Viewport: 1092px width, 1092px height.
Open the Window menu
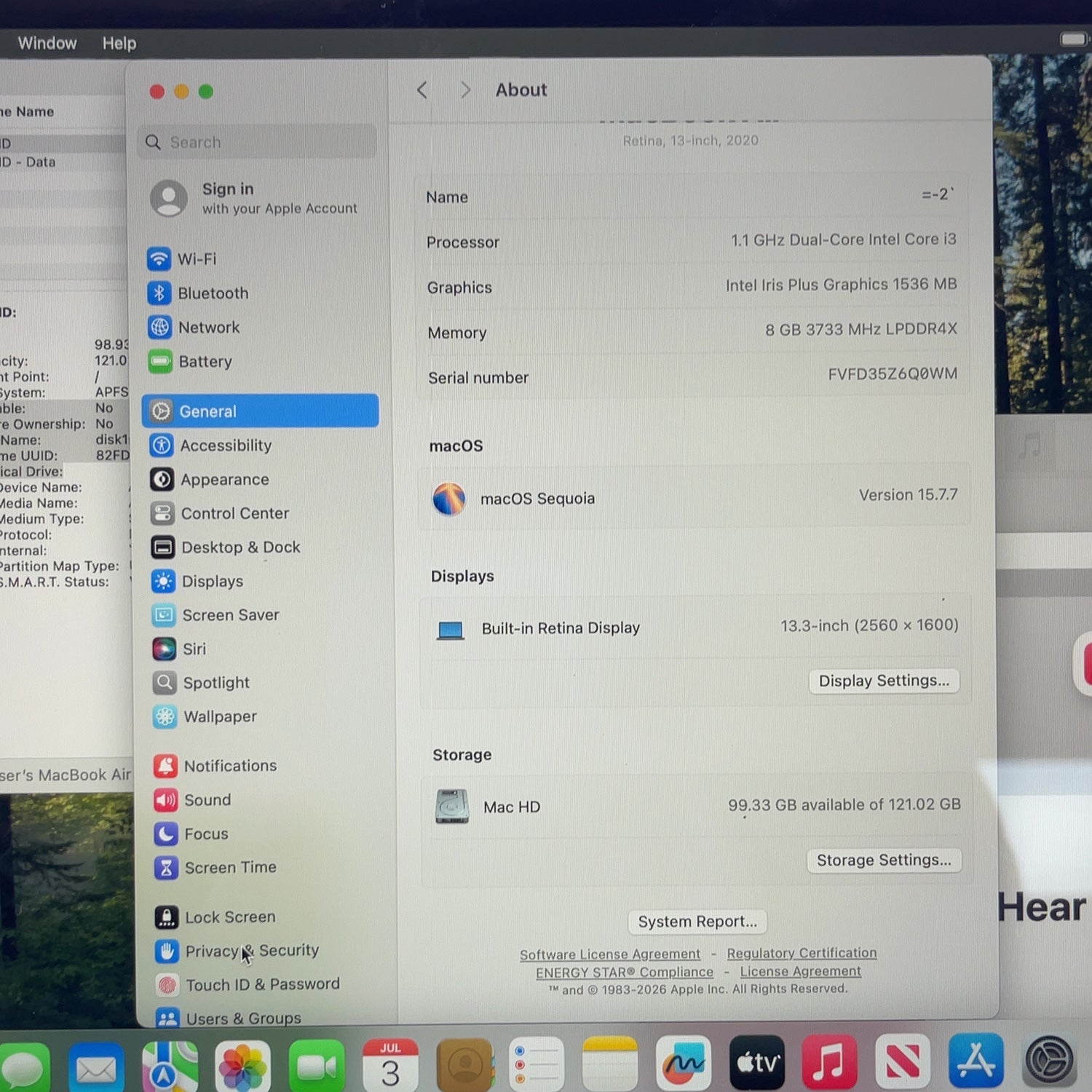[47, 43]
